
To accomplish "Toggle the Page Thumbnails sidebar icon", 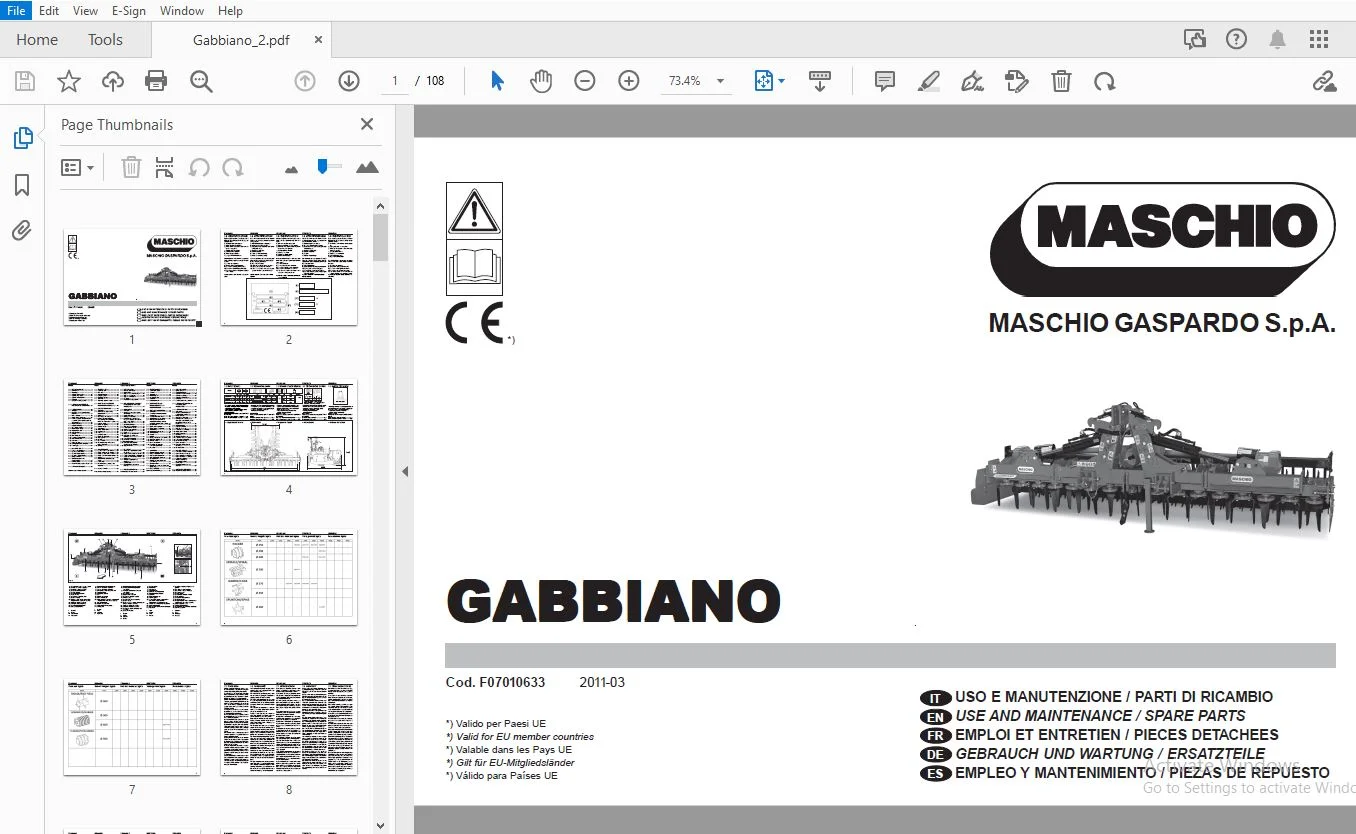I will pyautogui.click(x=22, y=138).
